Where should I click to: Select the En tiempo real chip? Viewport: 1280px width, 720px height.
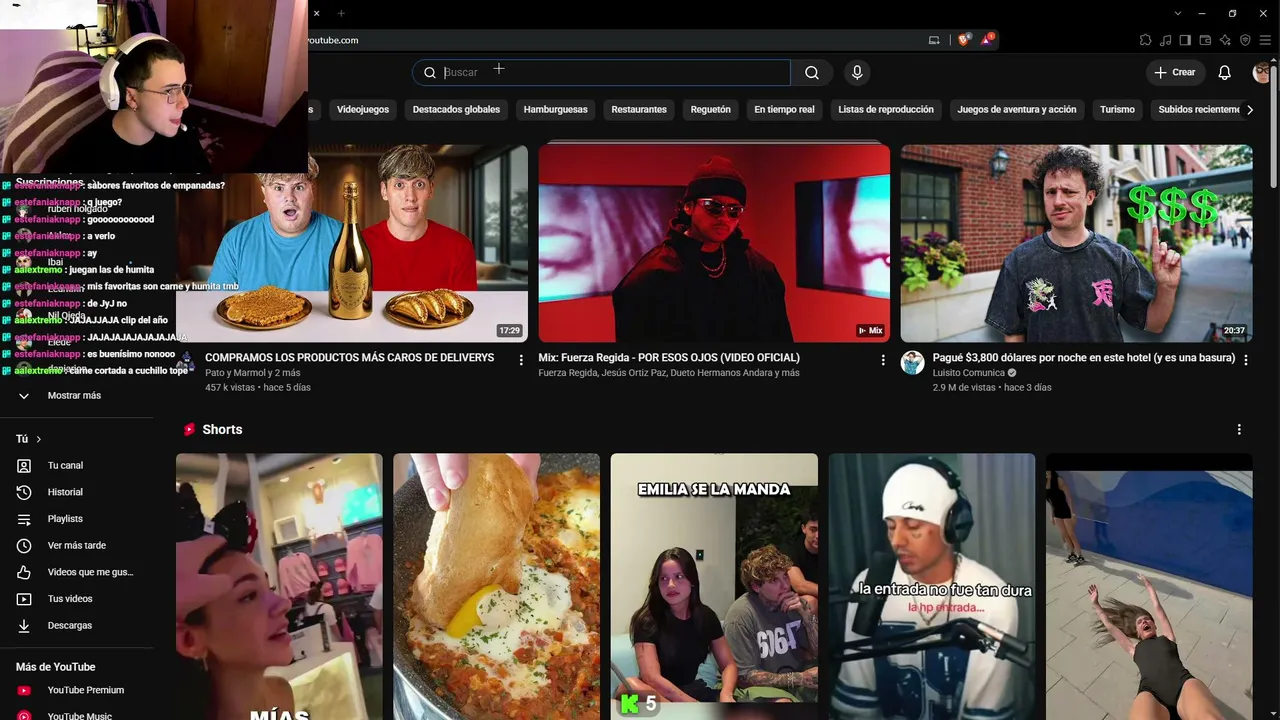[x=784, y=110]
